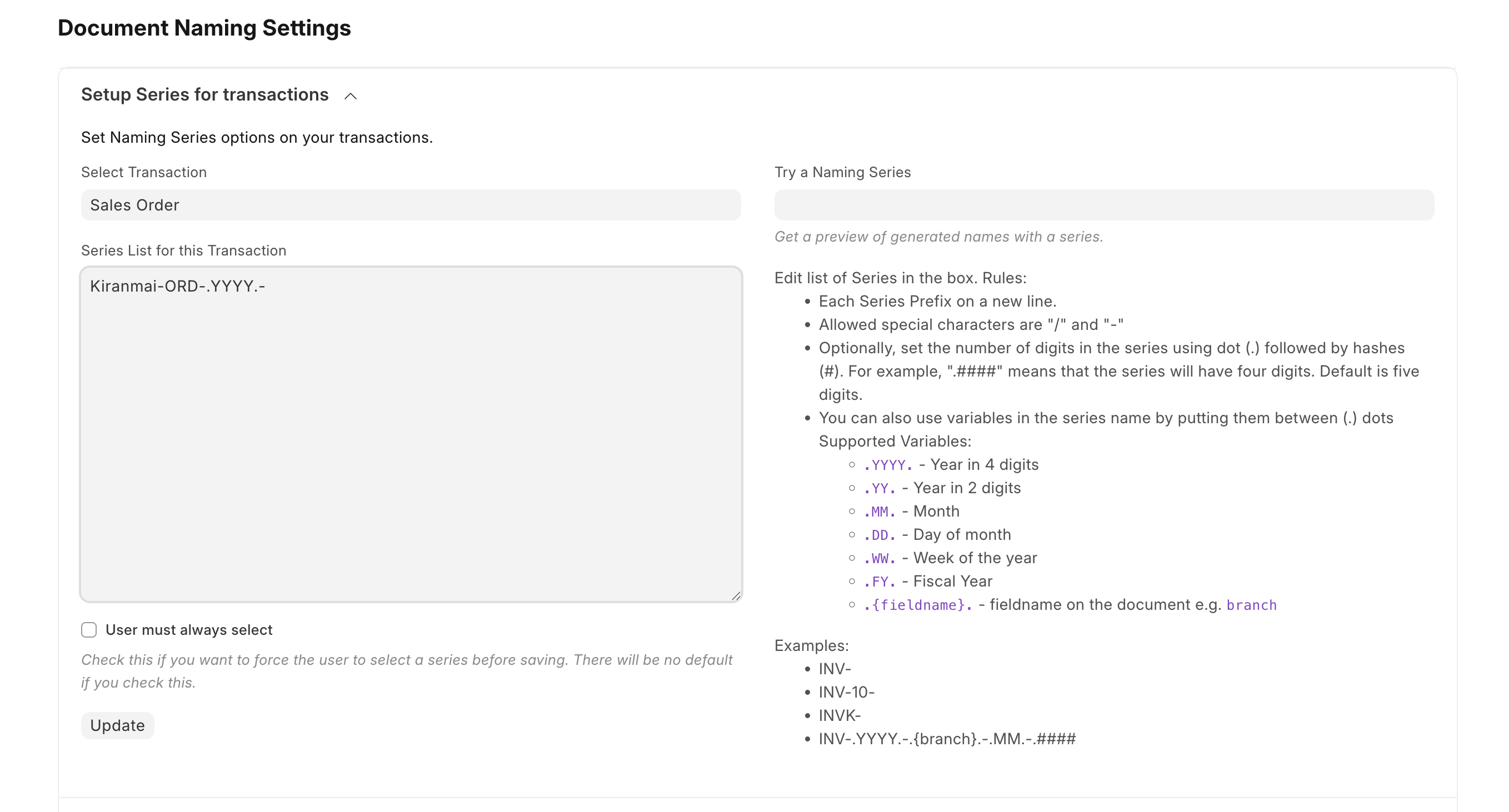Click the Allowed special characters rule

971,324
